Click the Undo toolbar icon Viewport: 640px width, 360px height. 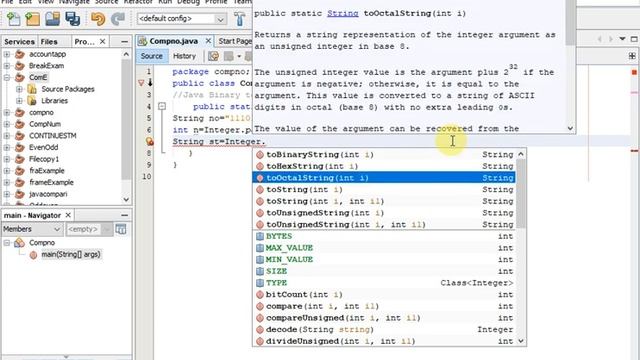98,19
